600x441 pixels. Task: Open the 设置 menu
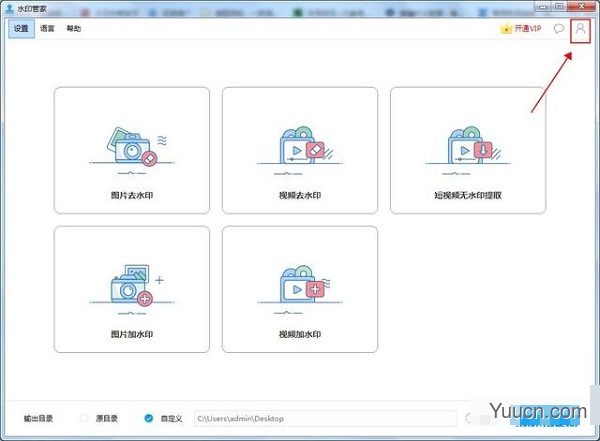pyautogui.click(x=21, y=29)
